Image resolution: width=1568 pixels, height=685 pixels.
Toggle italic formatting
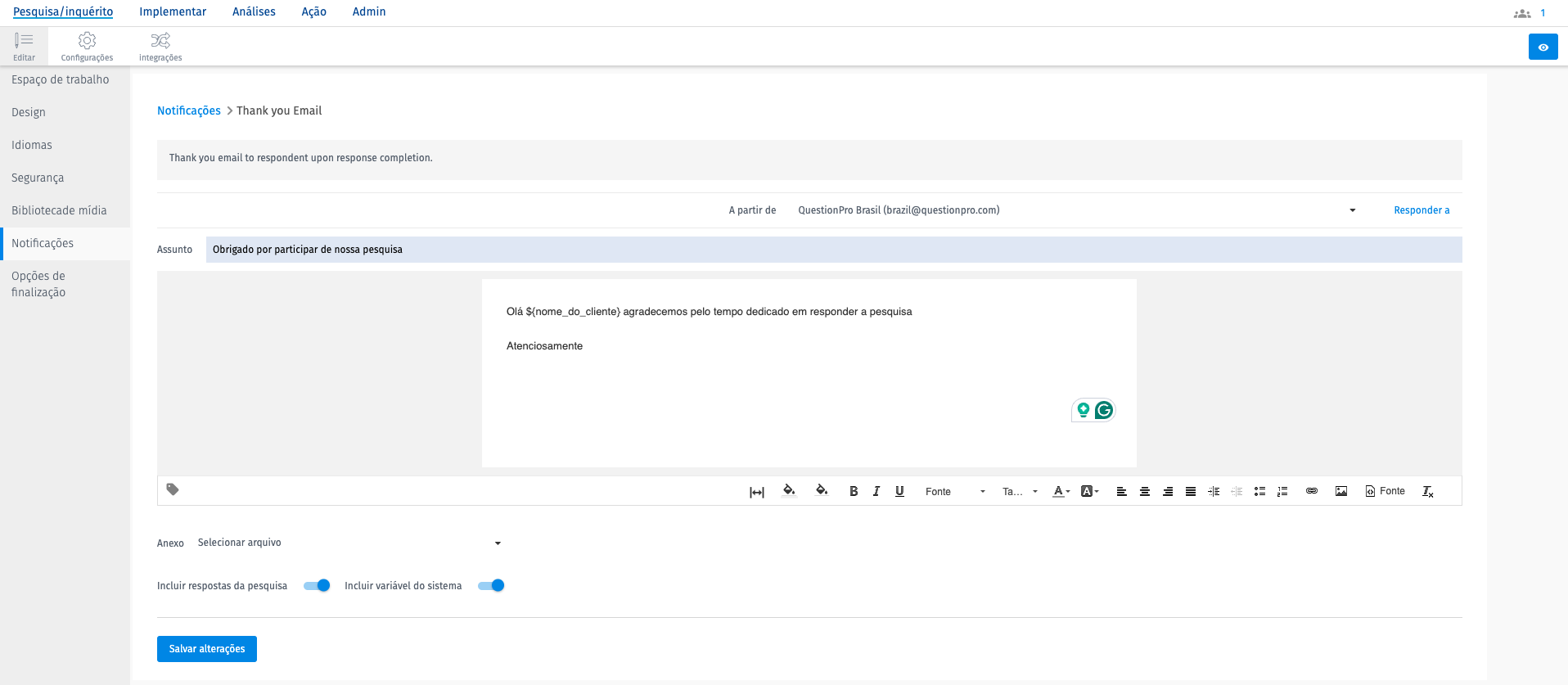click(876, 491)
